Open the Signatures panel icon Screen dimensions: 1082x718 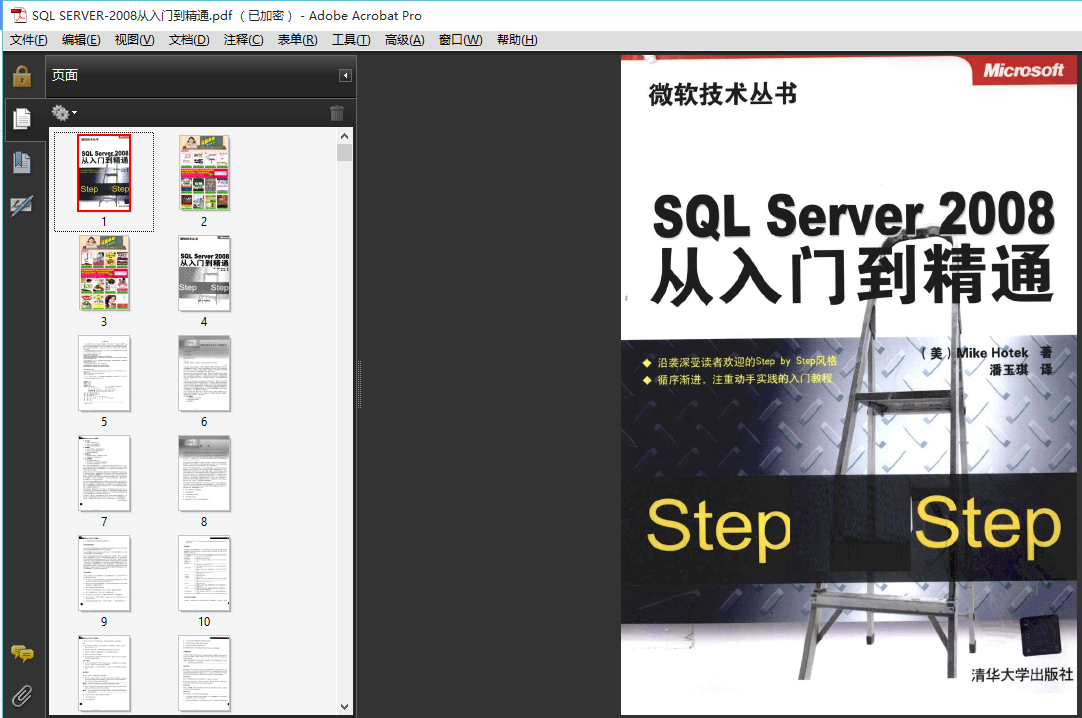click(22, 205)
